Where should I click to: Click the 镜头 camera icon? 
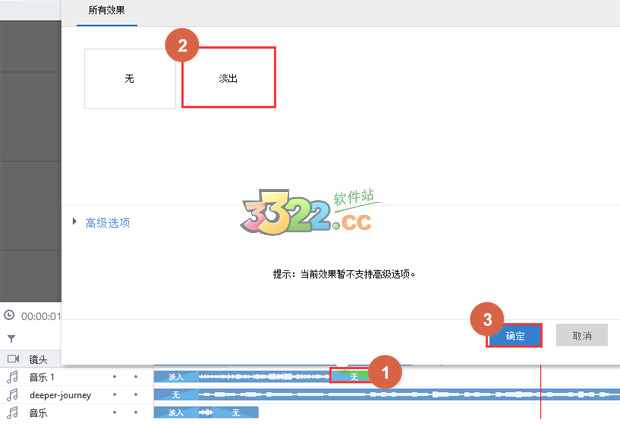click(13, 359)
